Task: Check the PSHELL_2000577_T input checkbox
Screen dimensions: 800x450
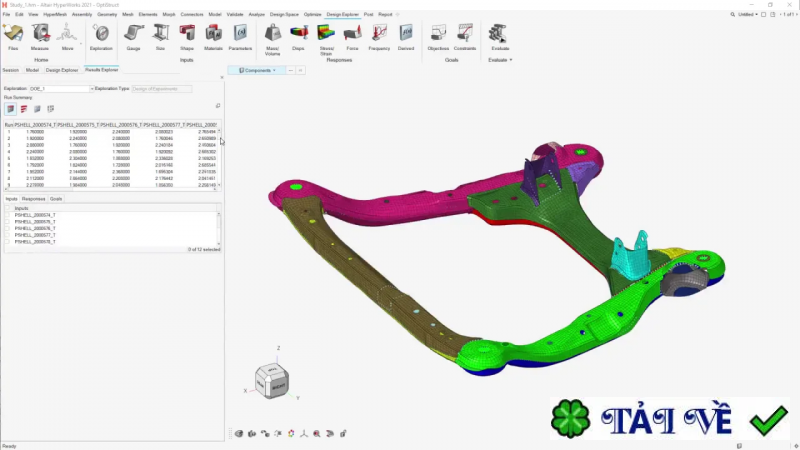Action: pos(7,235)
